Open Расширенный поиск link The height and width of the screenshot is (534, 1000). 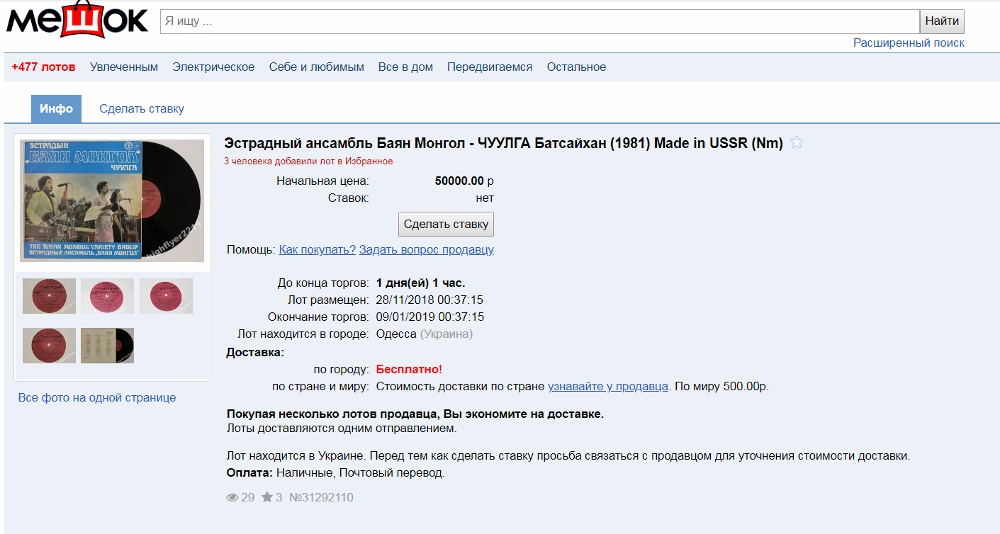pyautogui.click(x=908, y=43)
